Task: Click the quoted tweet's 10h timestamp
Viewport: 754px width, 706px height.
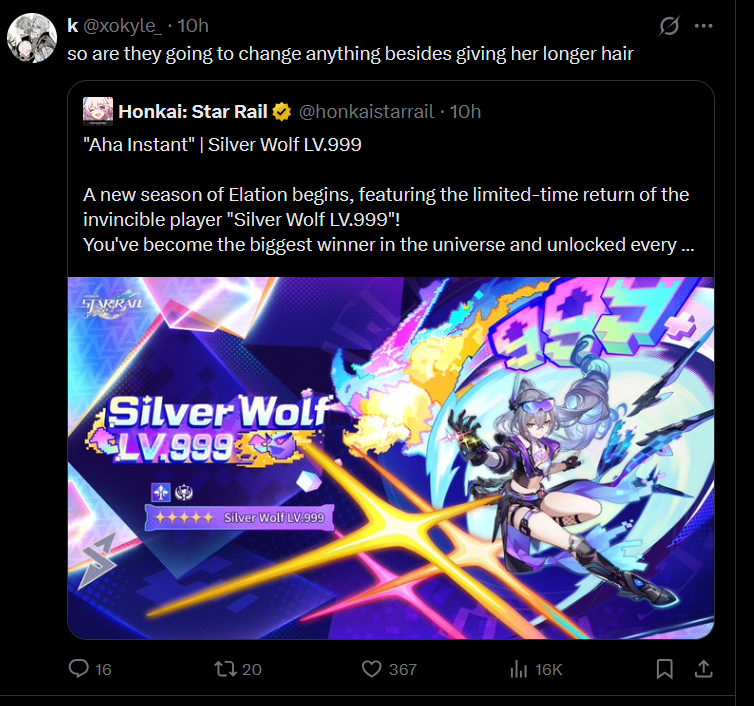Action: (x=465, y=112)
